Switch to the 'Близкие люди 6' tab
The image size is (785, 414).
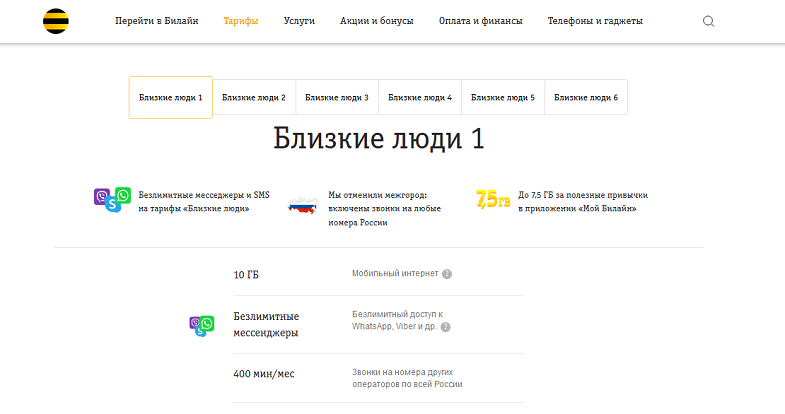click(x=586, y=98)
